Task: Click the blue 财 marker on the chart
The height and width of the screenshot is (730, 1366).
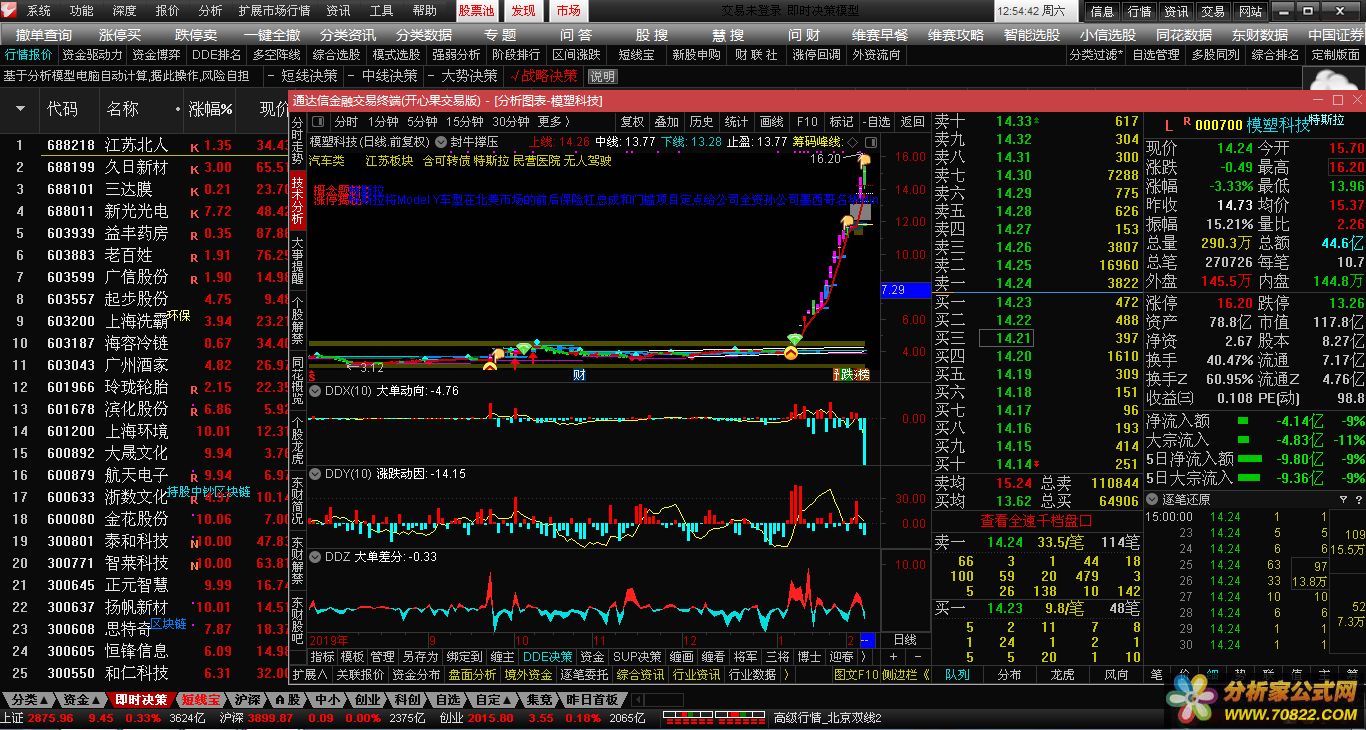Action: pos(579,374)
